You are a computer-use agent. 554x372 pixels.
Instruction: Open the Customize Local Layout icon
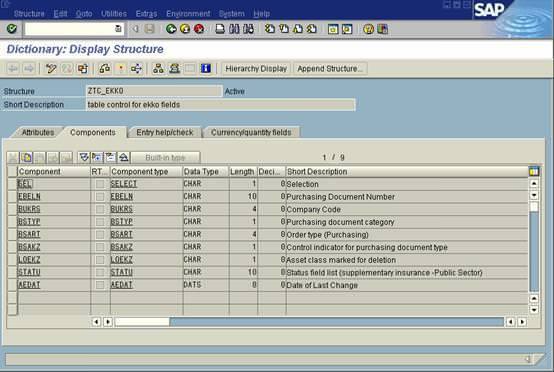[383, 29]
